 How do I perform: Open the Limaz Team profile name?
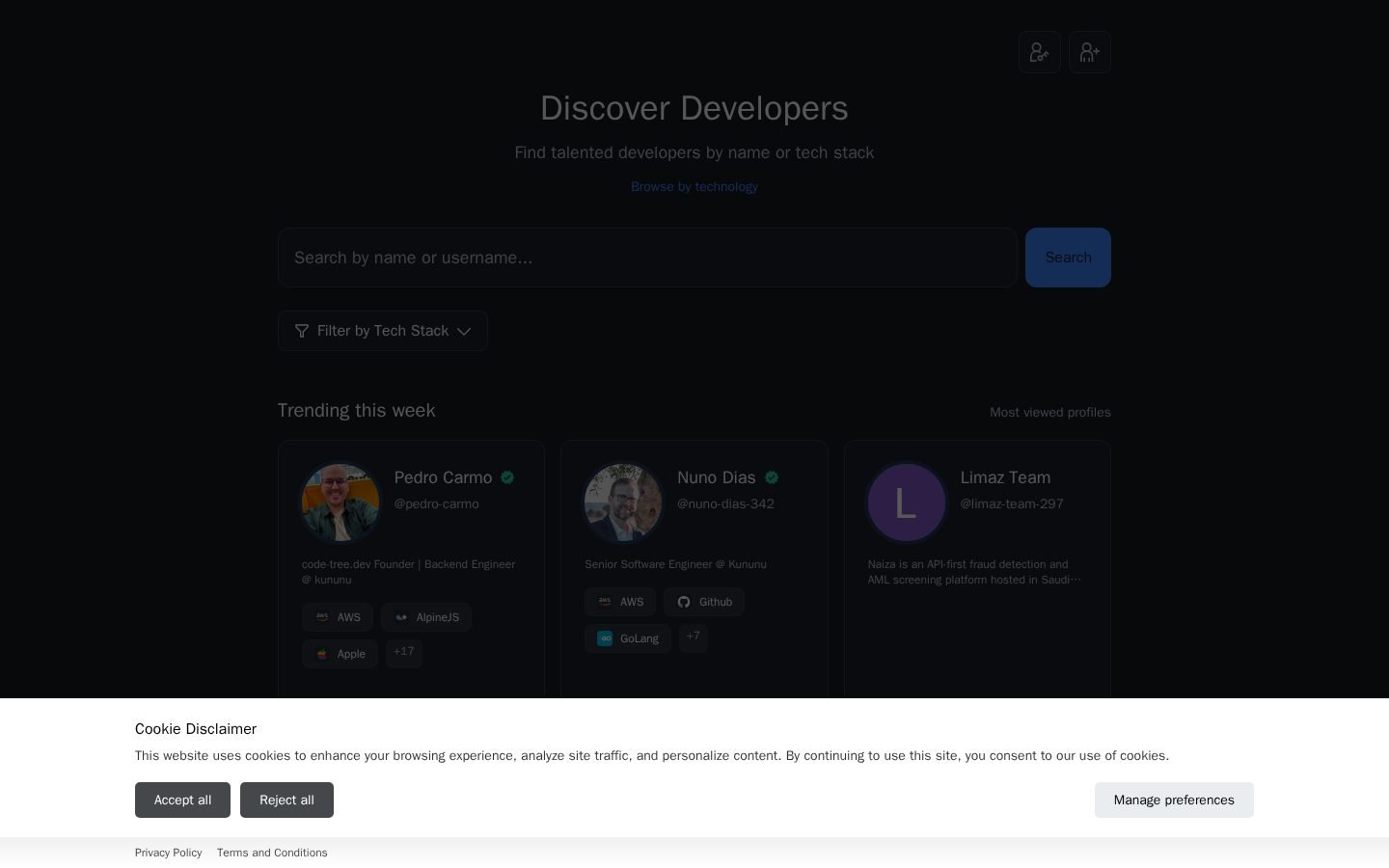(1005, 477)
